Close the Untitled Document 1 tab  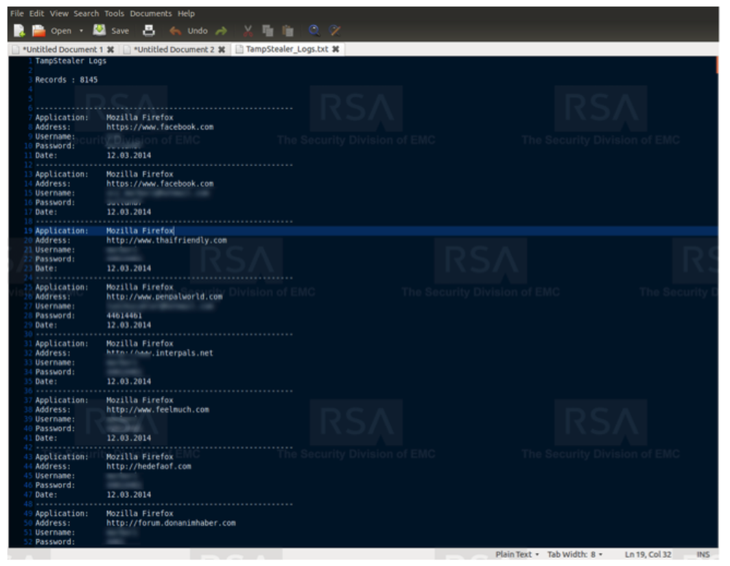tap(110, 49)
